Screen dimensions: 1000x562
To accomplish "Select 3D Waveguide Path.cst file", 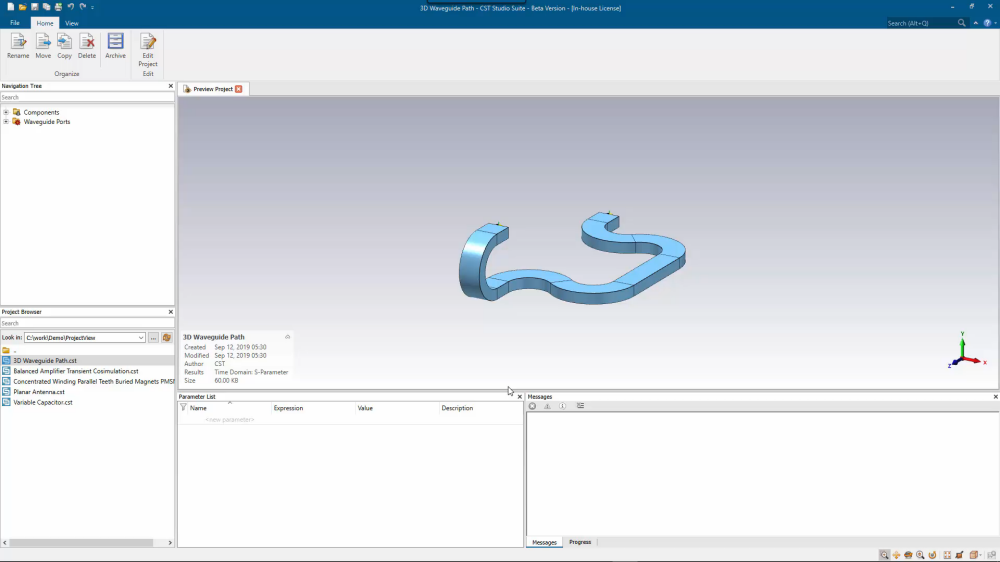I will (45, 360).
